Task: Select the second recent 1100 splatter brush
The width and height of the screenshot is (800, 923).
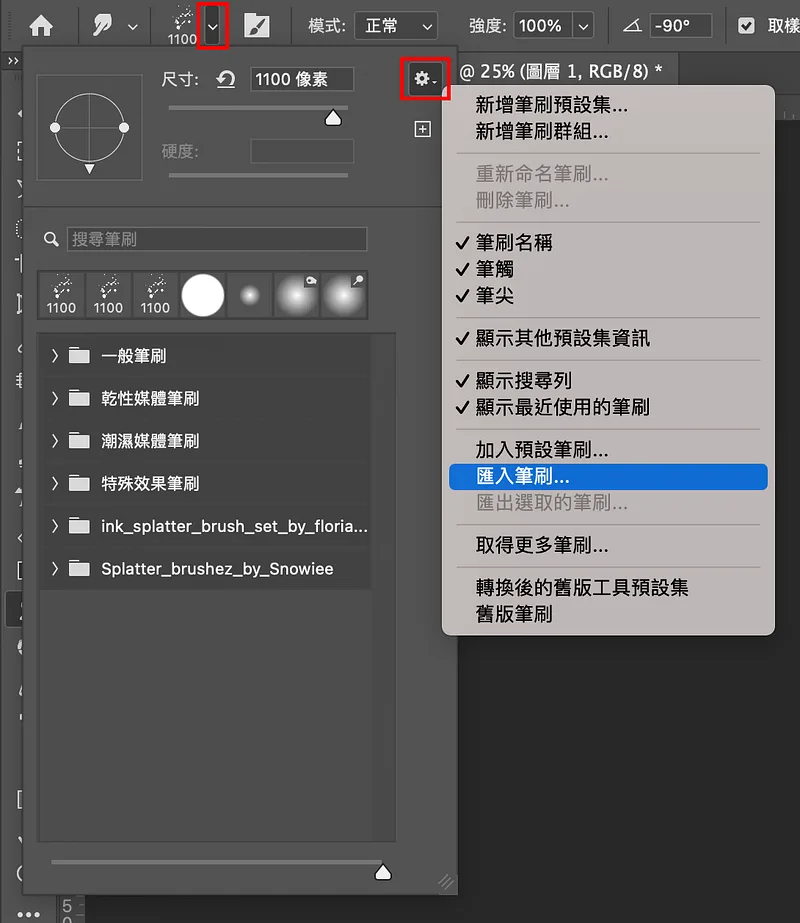Action: pyautogui.click(x=108, y=295)
